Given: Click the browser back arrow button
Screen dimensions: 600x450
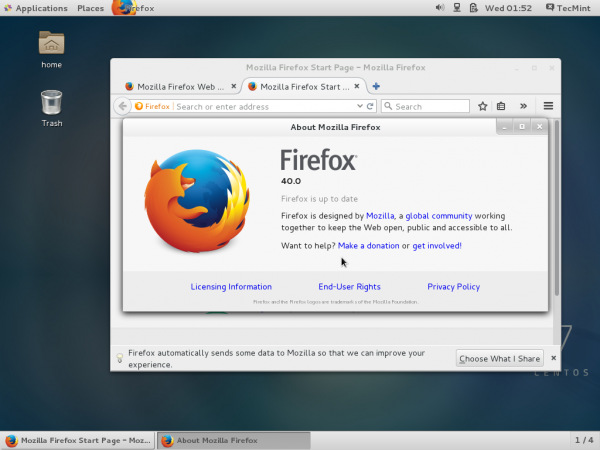Looking at the screenshot, I should [122, 106].
